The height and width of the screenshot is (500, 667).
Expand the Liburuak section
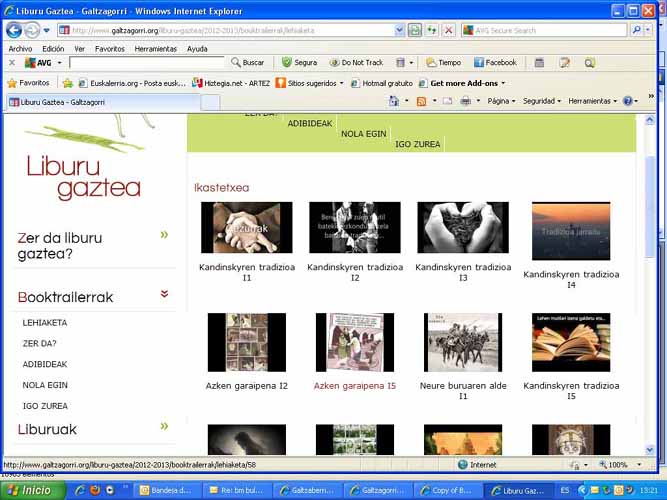click(x=164, y=426)
